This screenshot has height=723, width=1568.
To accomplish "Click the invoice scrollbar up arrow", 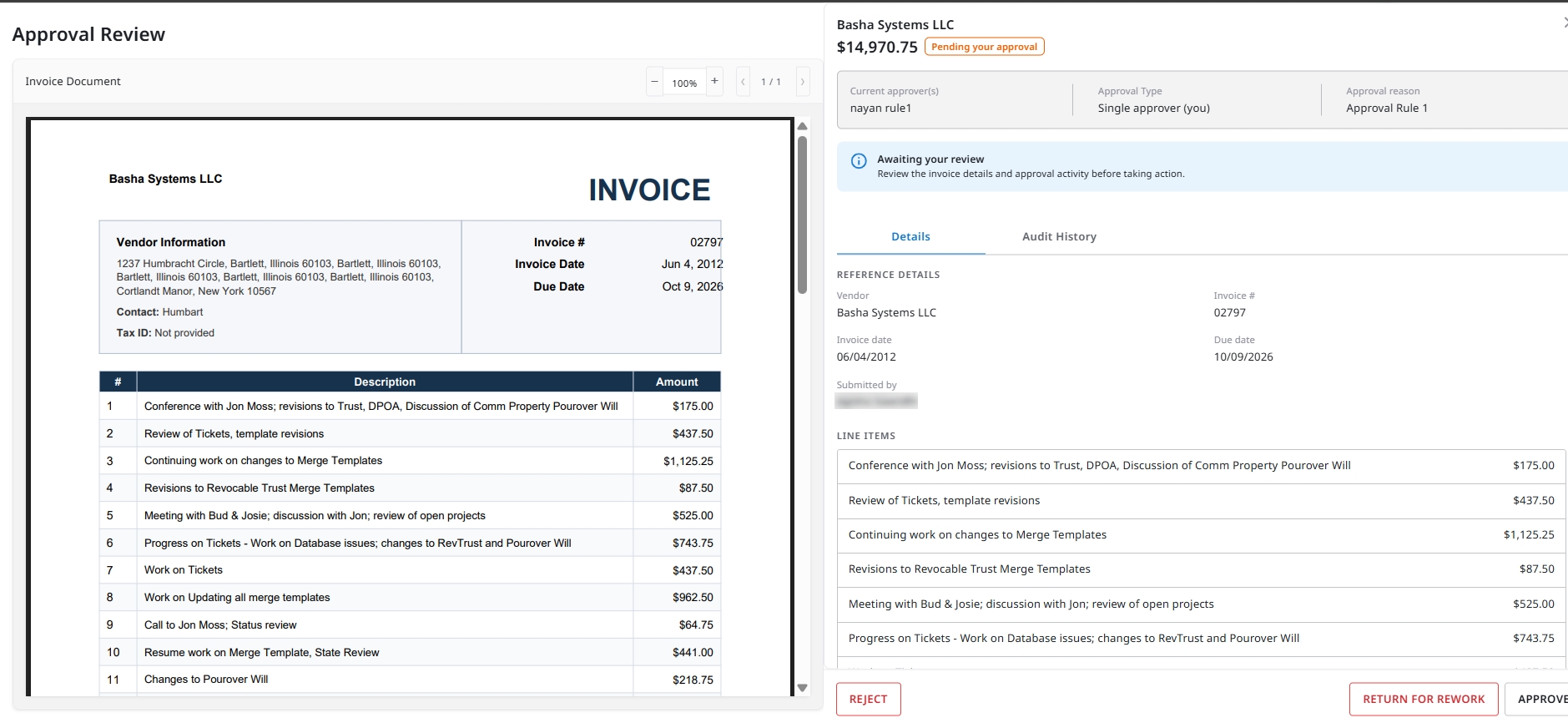I will click(x=802, y=126).
